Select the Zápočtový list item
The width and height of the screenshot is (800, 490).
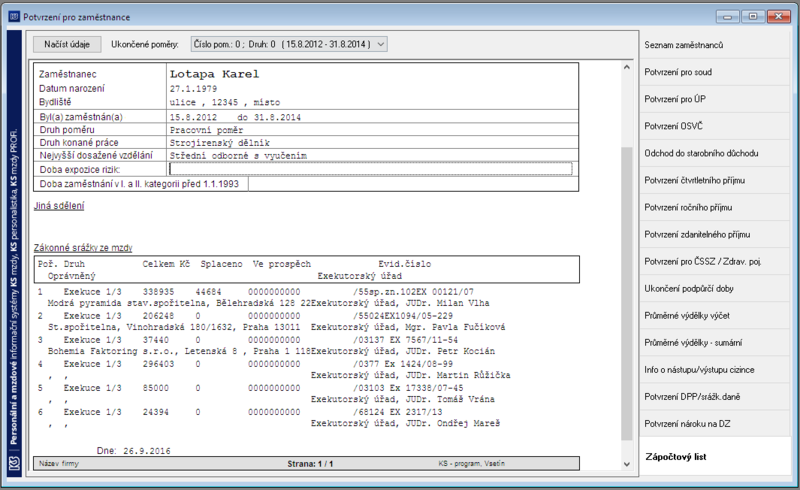[714, 457]
